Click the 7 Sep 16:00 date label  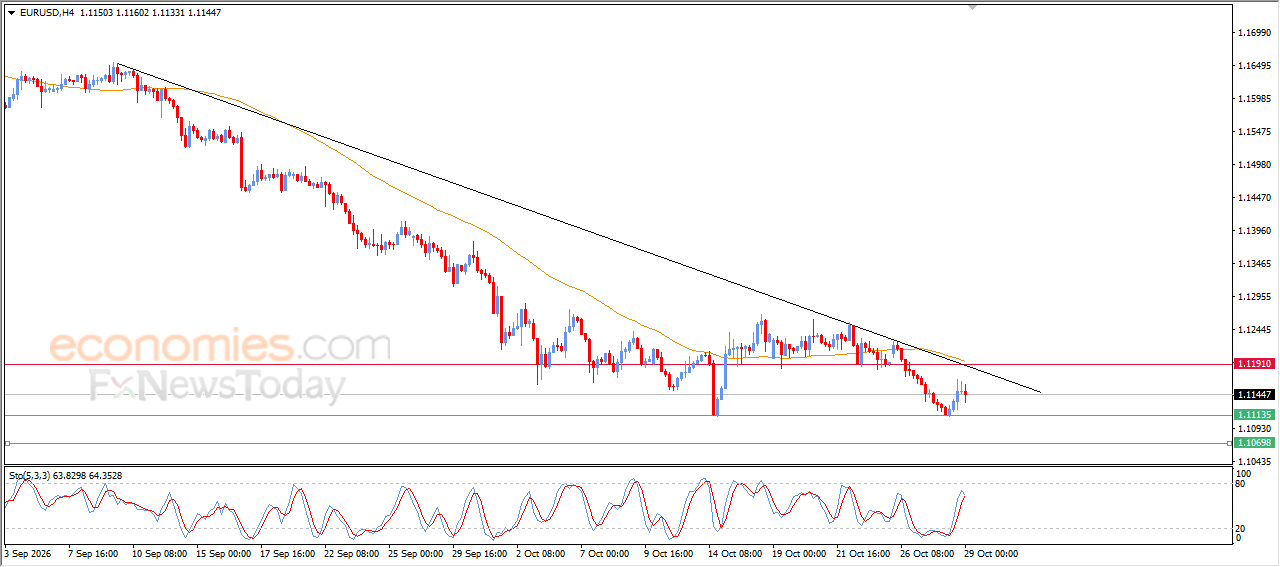point(91,553)
